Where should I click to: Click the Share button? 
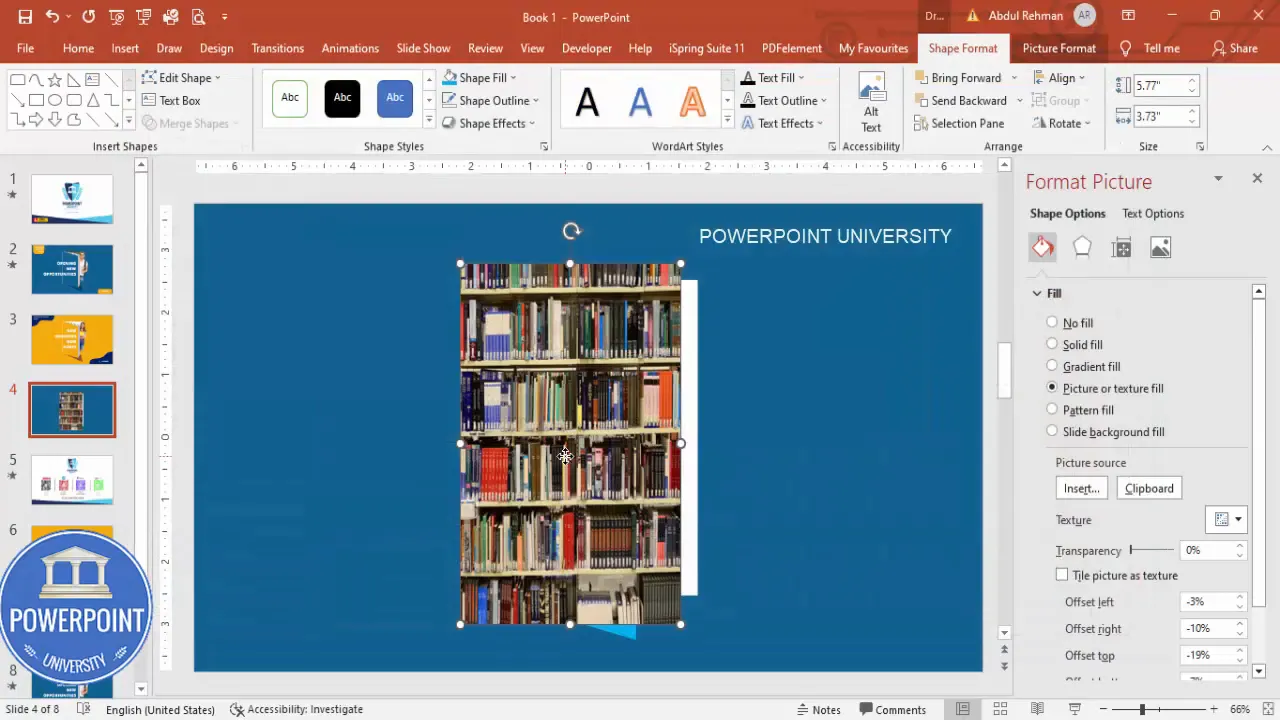pyautogui.click(x=1234, y=48)
